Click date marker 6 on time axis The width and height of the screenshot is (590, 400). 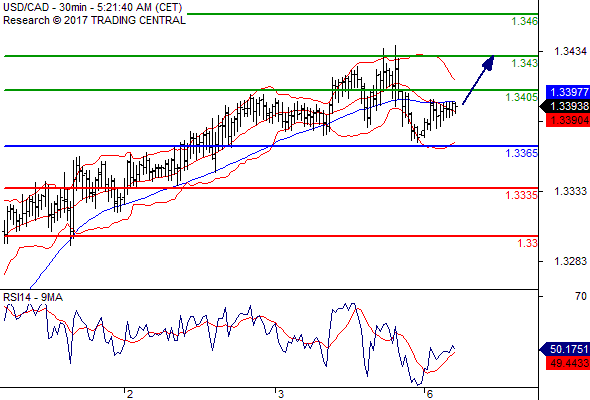click(x=429, y=394)
